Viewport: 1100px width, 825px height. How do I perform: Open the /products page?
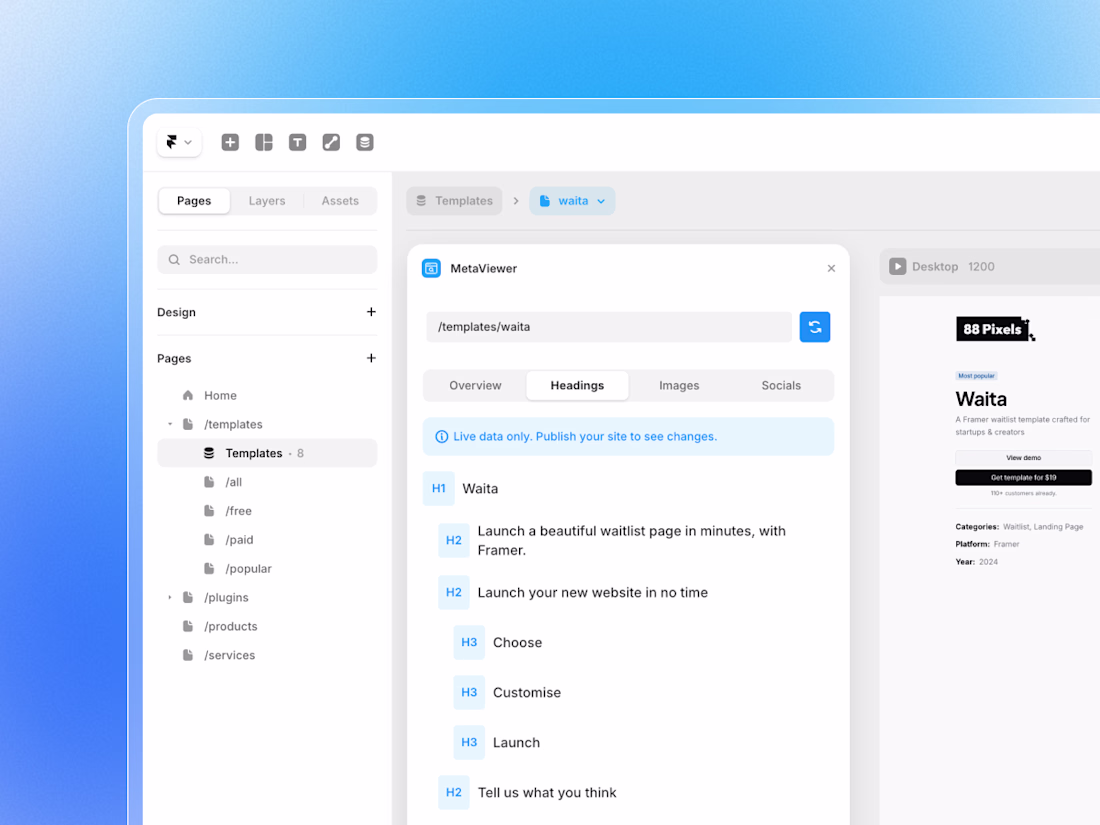click(267, 626)
